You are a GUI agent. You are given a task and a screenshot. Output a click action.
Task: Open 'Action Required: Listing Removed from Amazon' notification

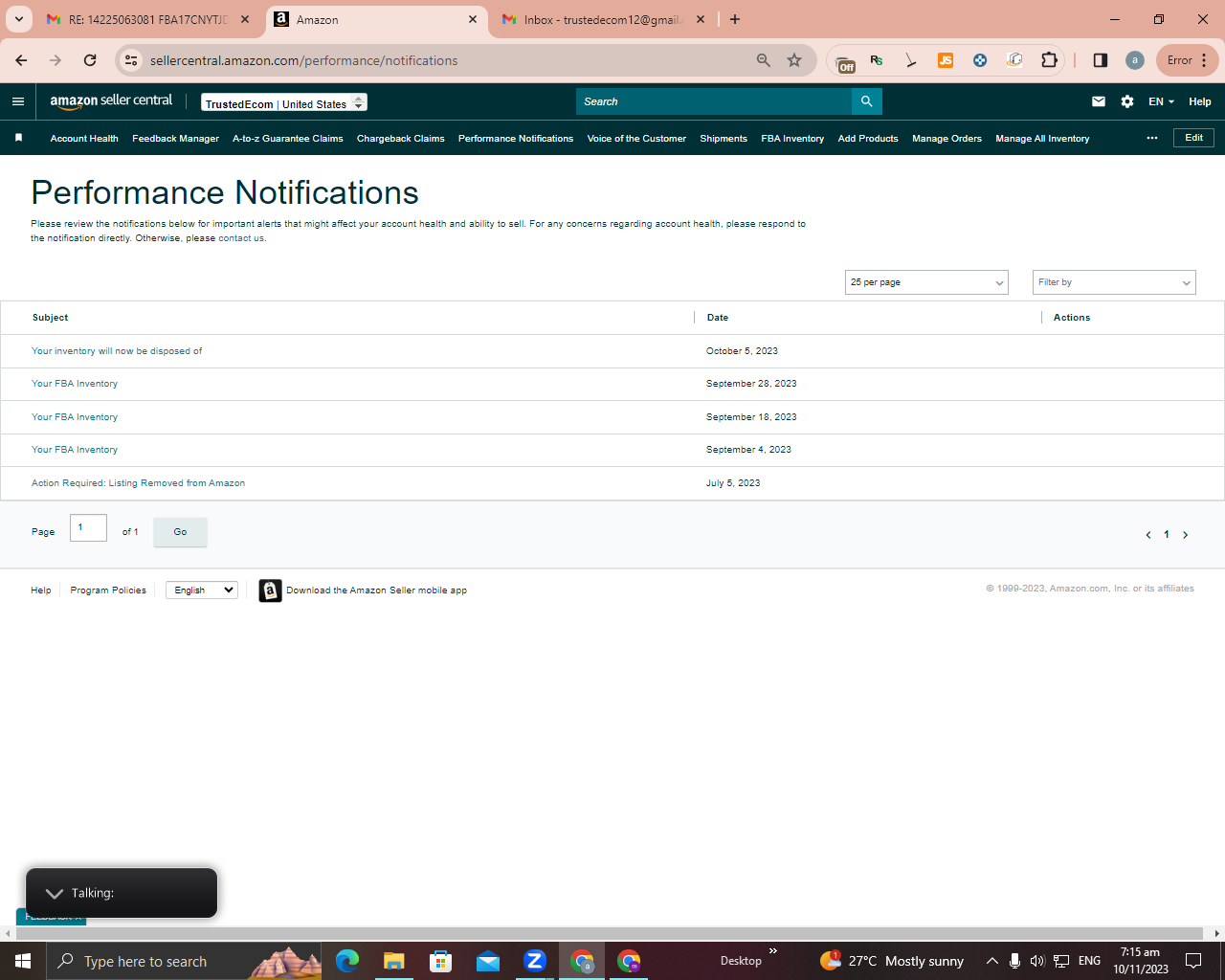[x=138, y=483]
